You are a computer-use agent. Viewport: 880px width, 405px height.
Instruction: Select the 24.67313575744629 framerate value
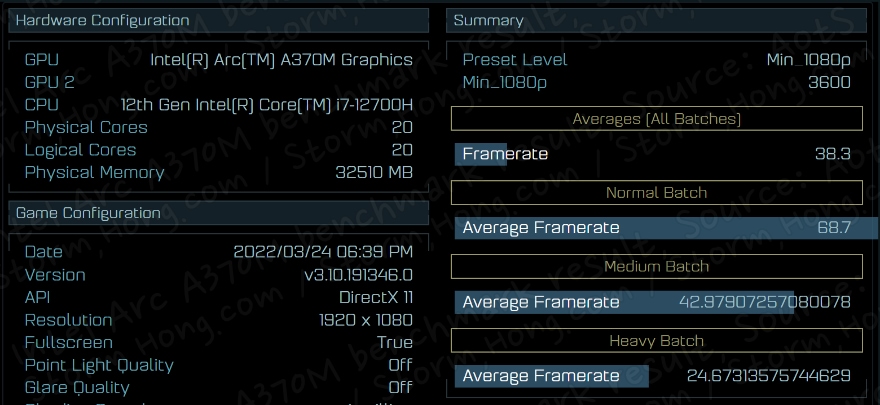pos(769,376)
